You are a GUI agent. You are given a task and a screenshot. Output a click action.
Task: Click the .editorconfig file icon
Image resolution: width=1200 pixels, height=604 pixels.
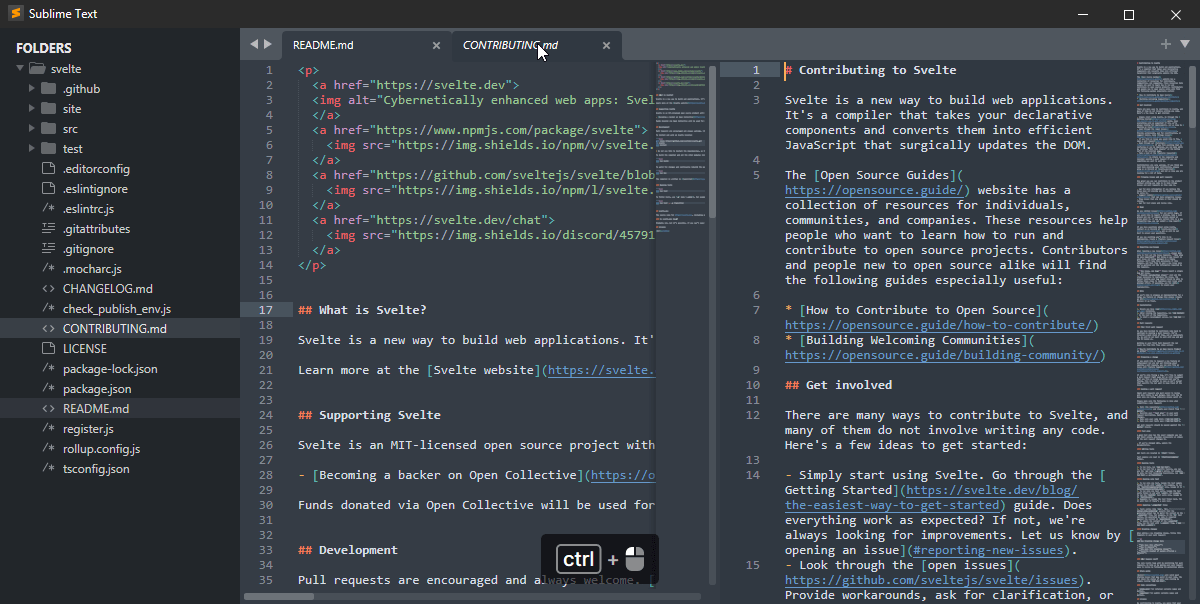48,169
